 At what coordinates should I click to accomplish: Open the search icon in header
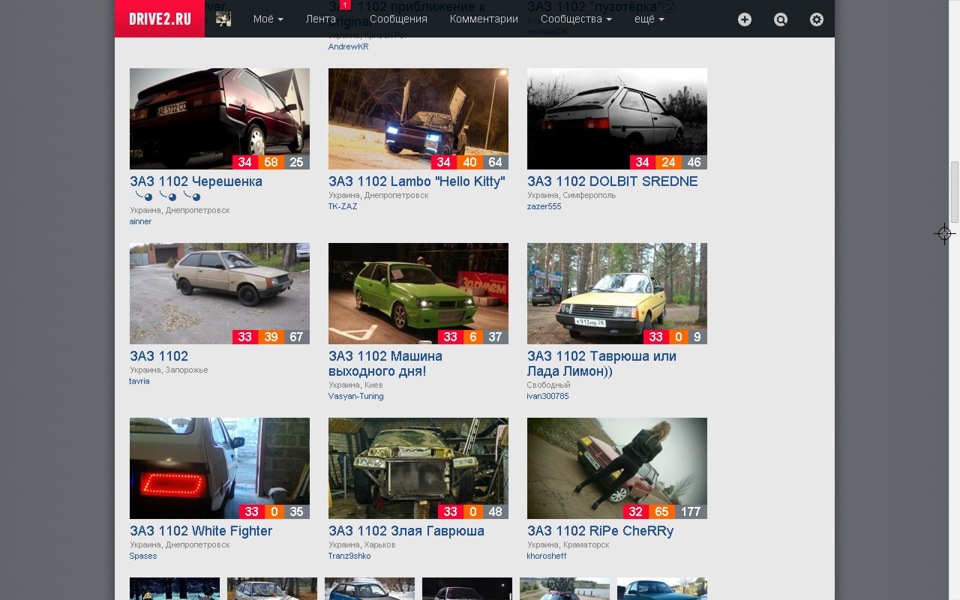tap(781, 20)
